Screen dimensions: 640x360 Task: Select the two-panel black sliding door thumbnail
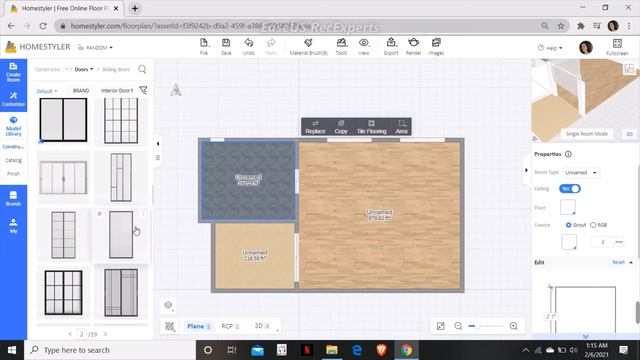tap(63, 120)
